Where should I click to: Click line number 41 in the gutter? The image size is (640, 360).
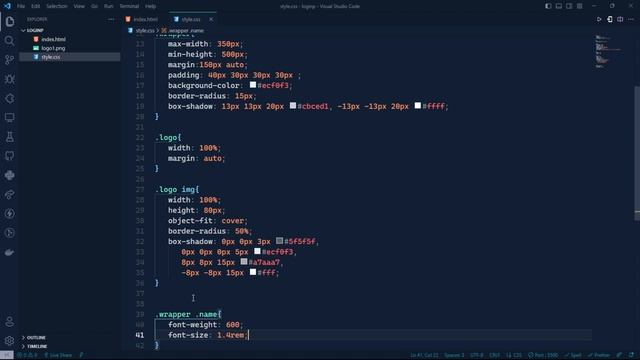point(140,335)
